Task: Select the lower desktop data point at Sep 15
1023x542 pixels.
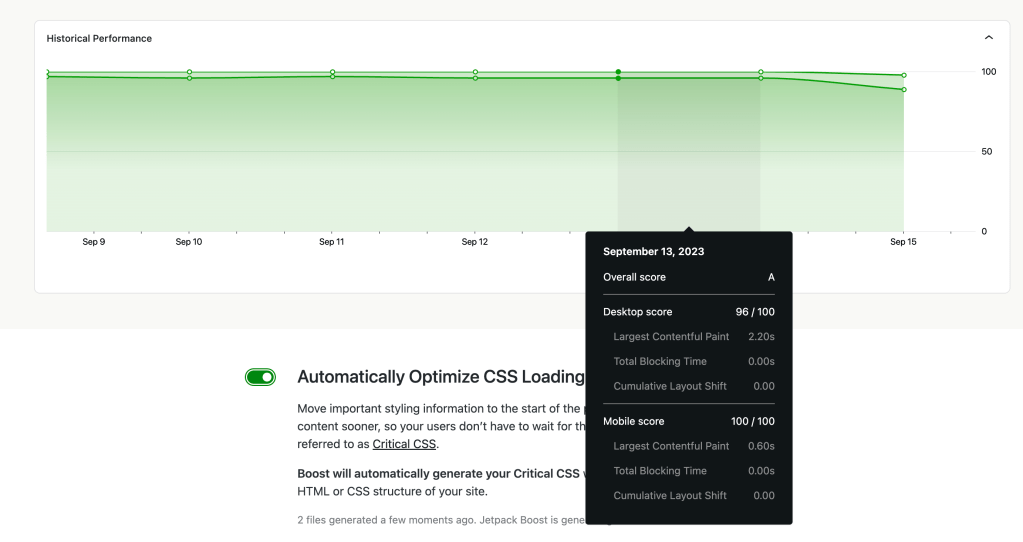Action: click(904, 90)
